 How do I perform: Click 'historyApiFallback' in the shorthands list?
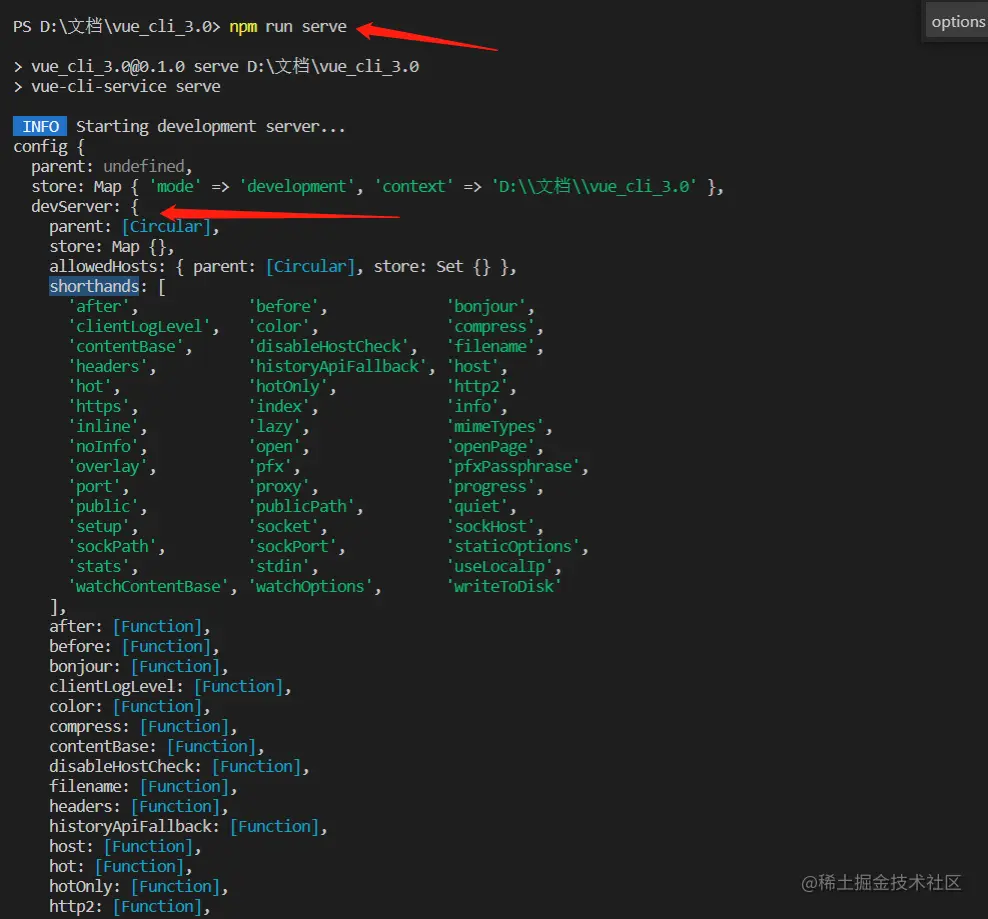[337, 366]
